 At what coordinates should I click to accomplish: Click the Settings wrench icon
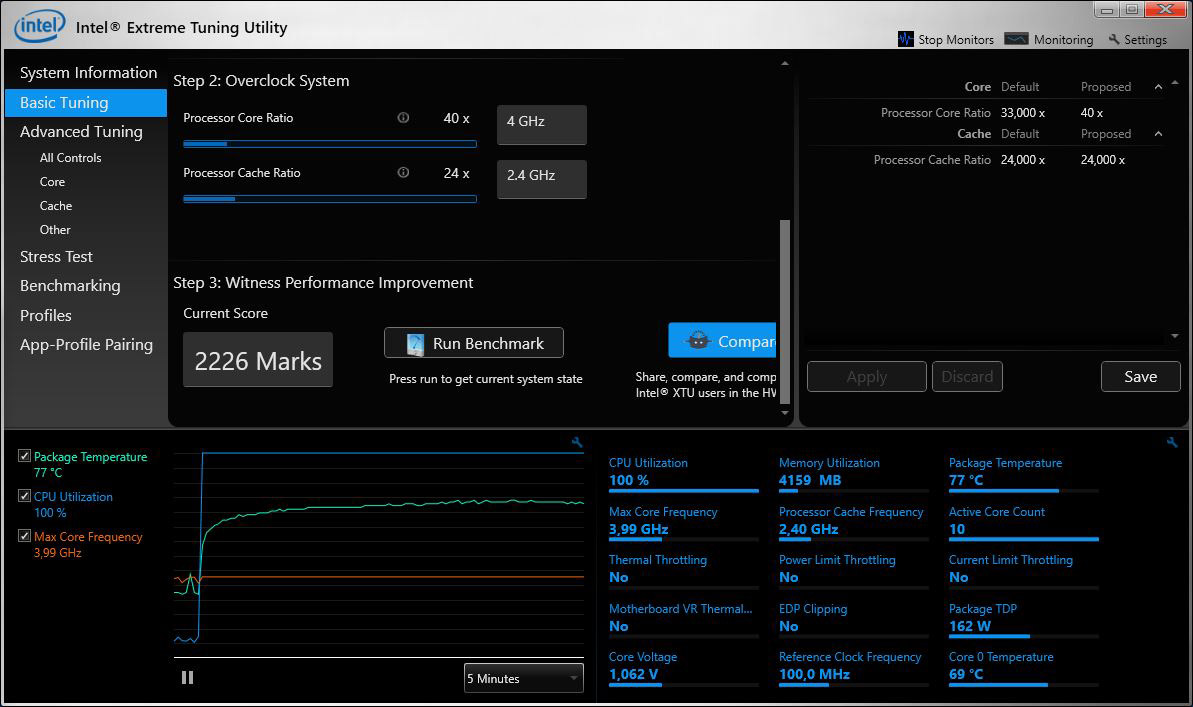[1114, 39]
